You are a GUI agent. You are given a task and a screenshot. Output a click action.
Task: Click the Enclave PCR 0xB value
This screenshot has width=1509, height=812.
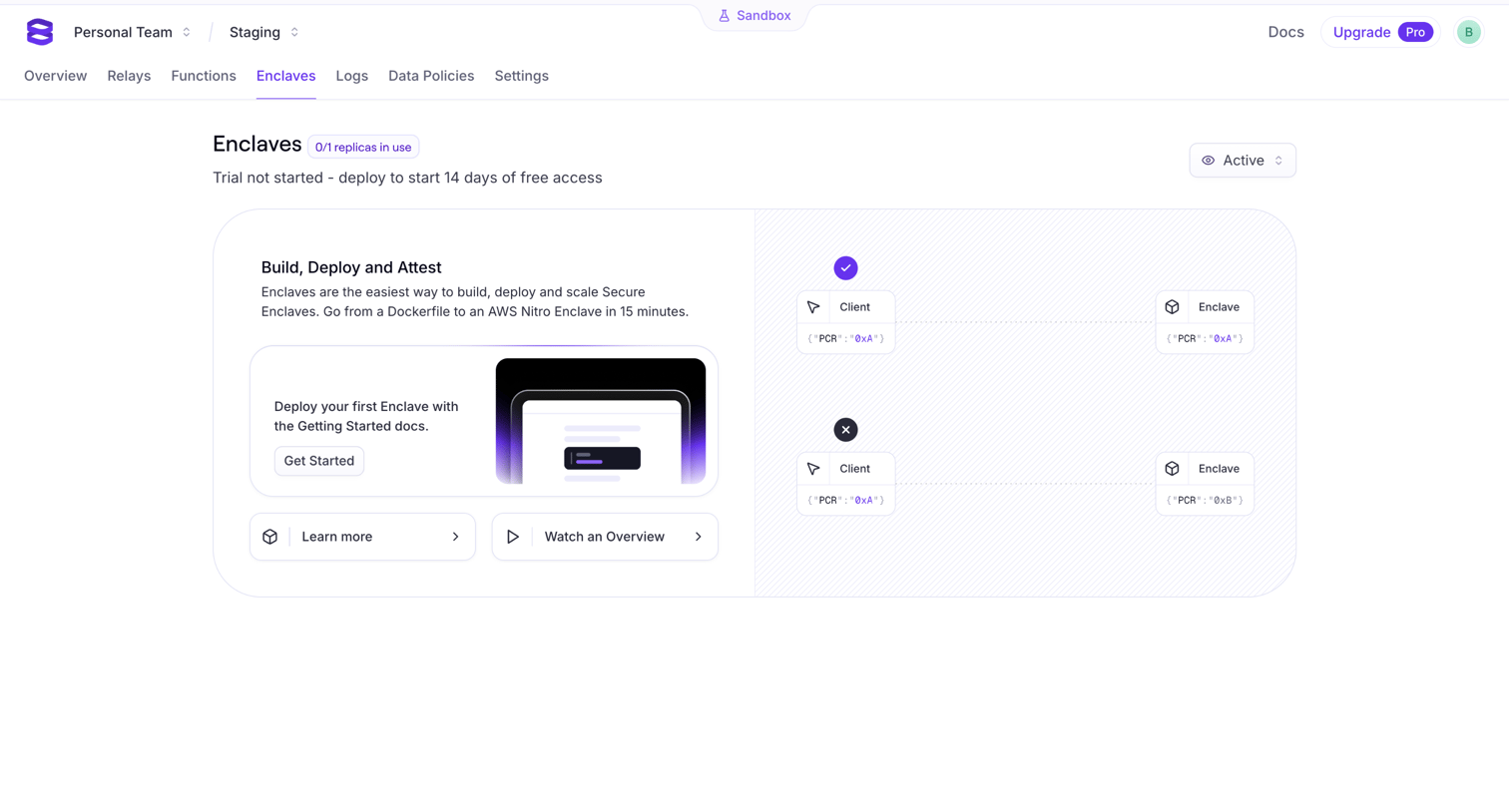coord(1205,501)
